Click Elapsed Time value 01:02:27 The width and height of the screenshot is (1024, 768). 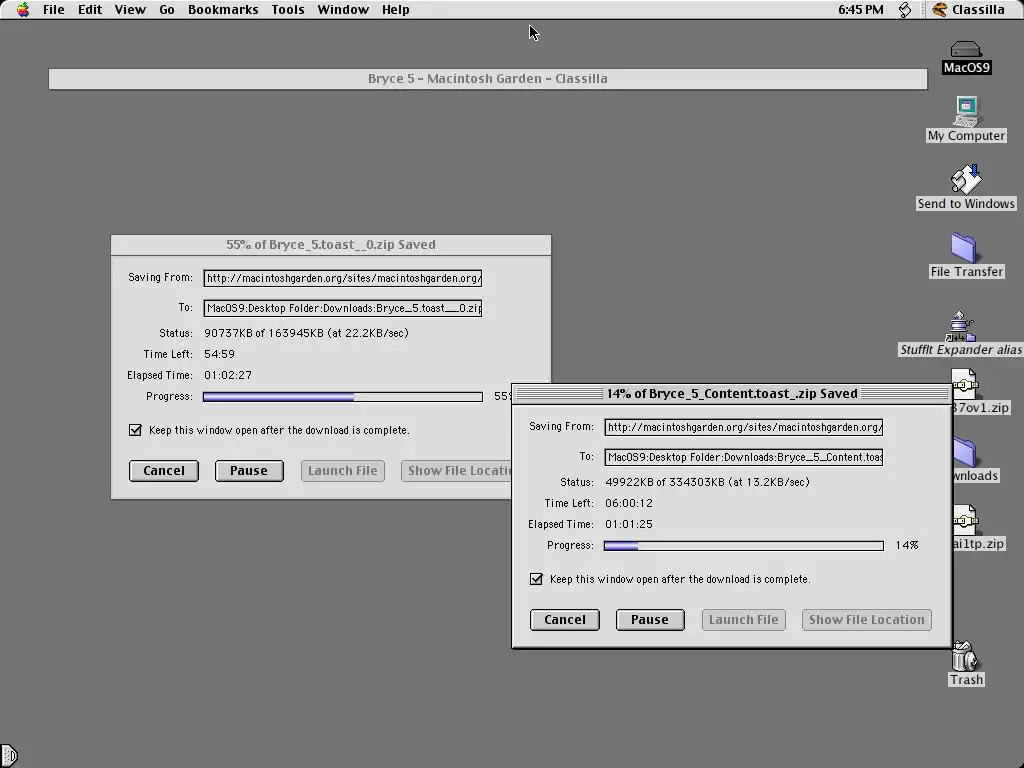[x=228, y=375]
